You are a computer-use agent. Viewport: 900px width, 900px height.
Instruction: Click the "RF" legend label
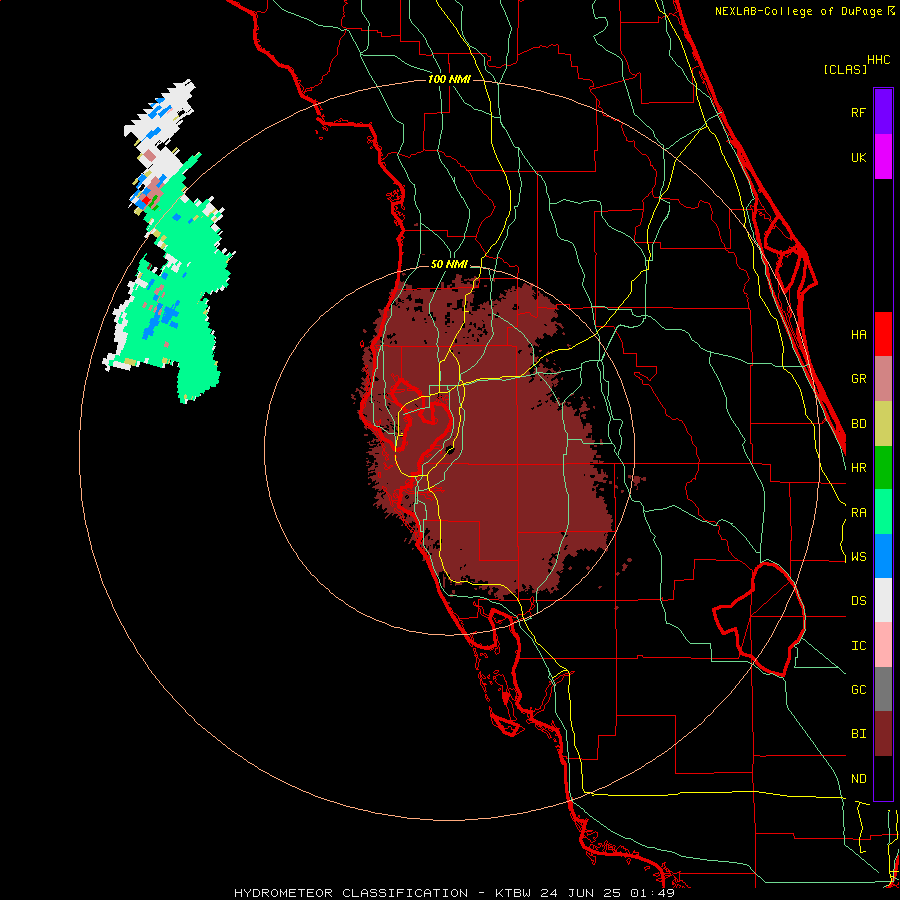[858, 112]
